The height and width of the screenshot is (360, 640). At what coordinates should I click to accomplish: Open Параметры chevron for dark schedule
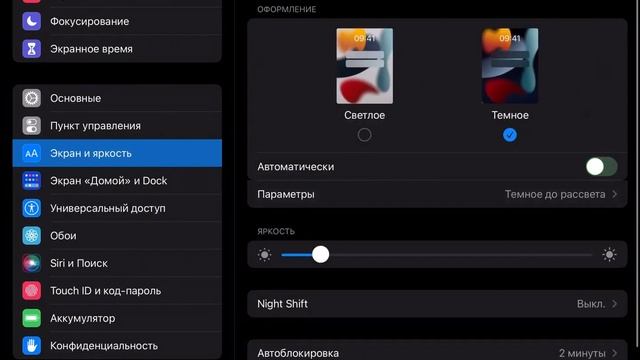click(615, 194)
